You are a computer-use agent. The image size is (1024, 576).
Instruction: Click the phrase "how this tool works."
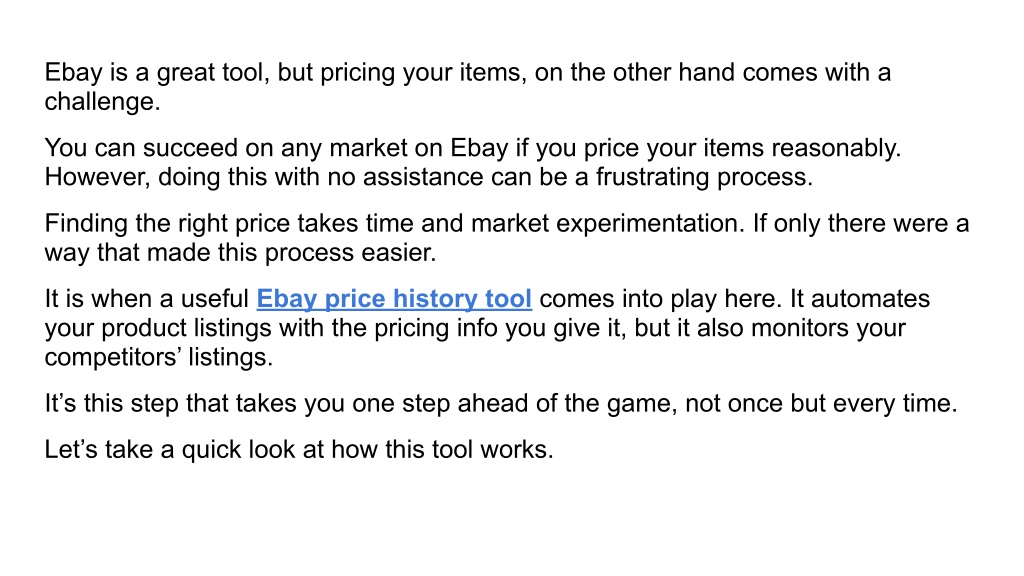[x=442, y=450]
